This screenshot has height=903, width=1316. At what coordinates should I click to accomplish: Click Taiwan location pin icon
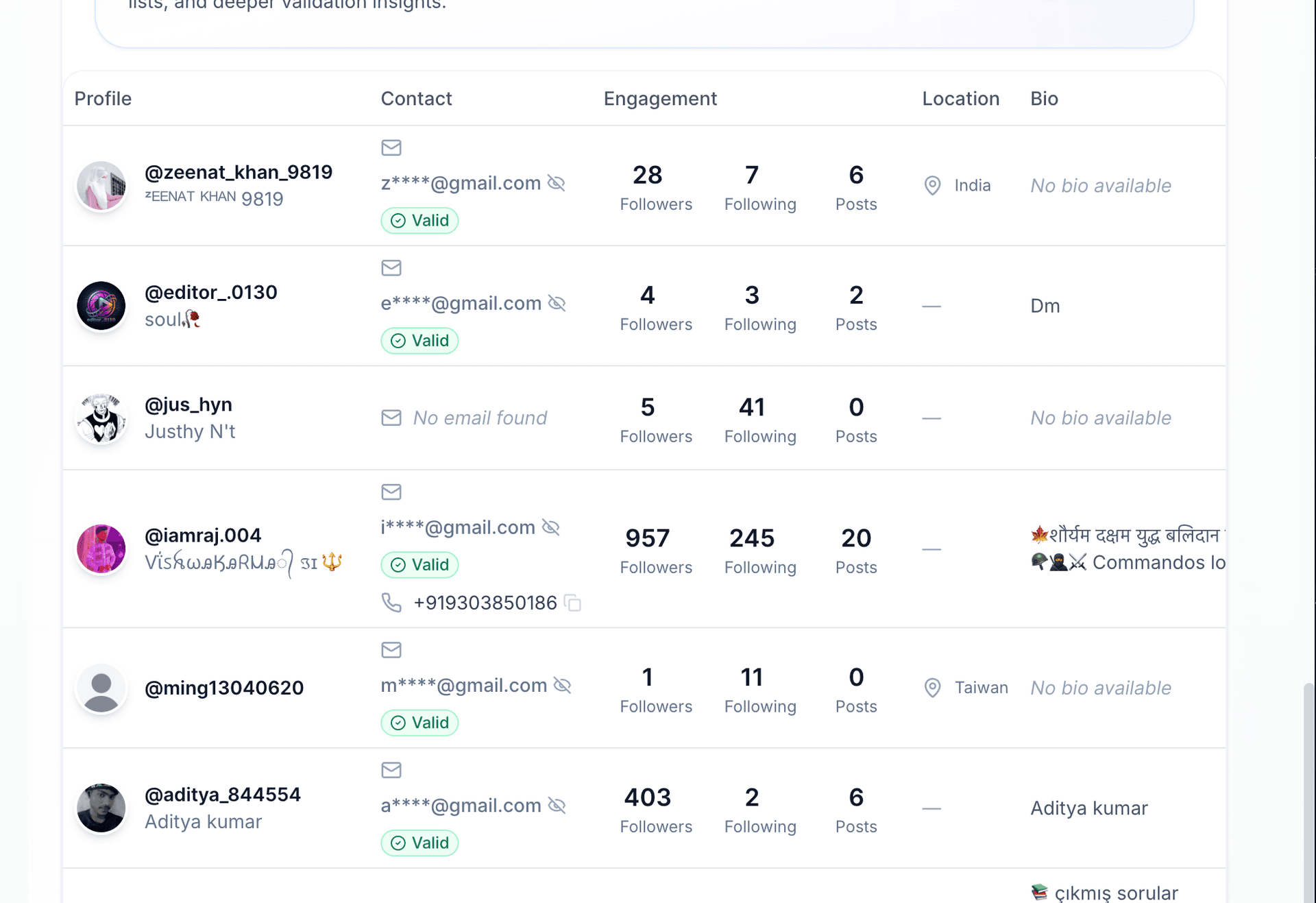click(932, 688)
